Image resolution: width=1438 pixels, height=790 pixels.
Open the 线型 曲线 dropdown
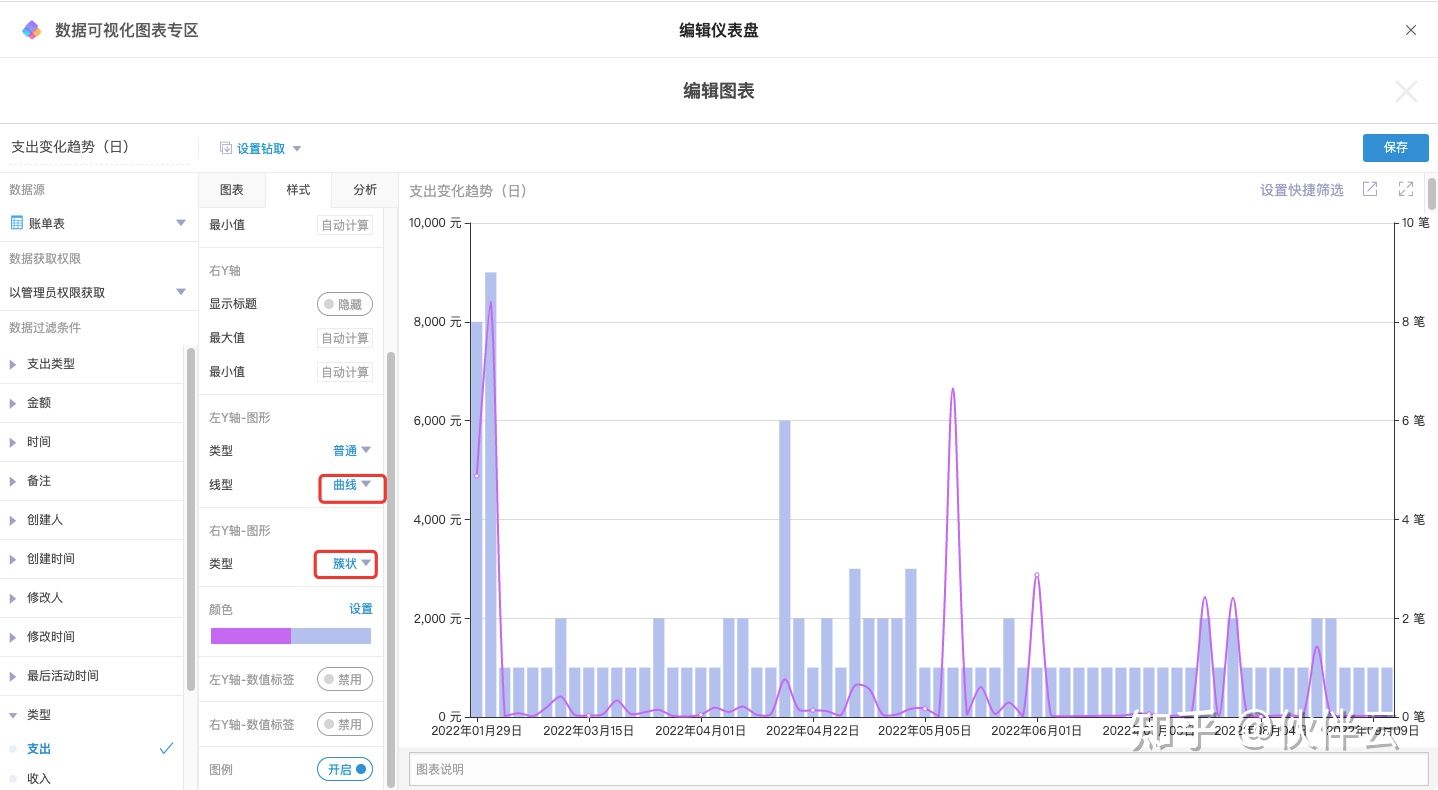352,485
